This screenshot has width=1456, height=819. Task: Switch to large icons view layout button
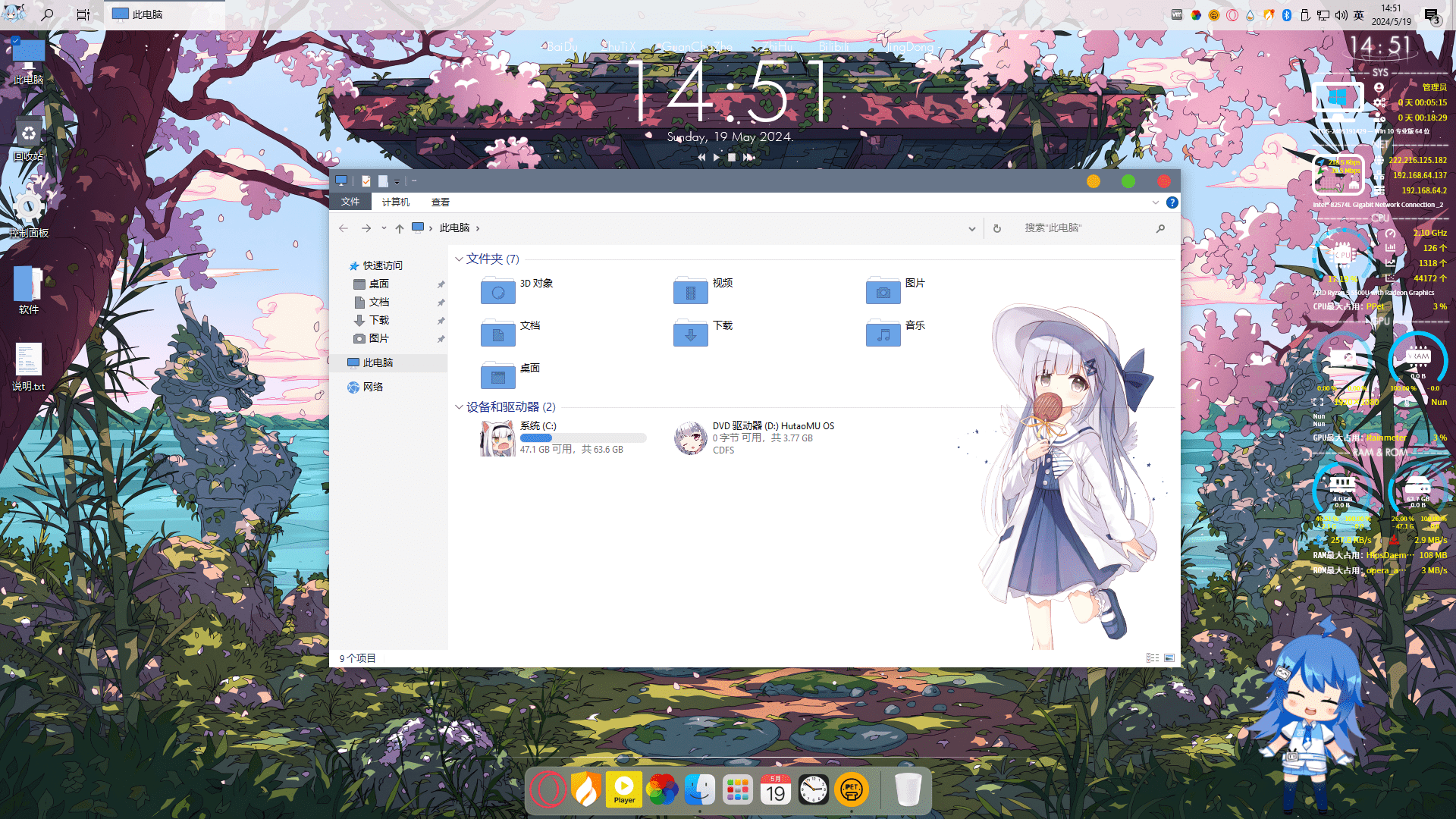point(1169,658)
